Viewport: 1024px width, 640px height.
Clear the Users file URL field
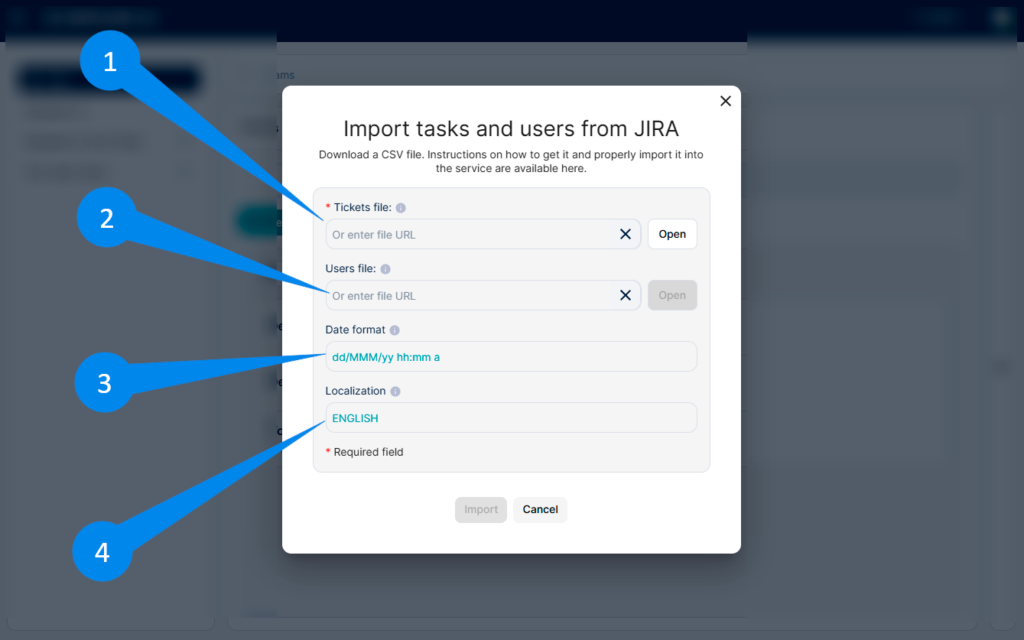625,295
